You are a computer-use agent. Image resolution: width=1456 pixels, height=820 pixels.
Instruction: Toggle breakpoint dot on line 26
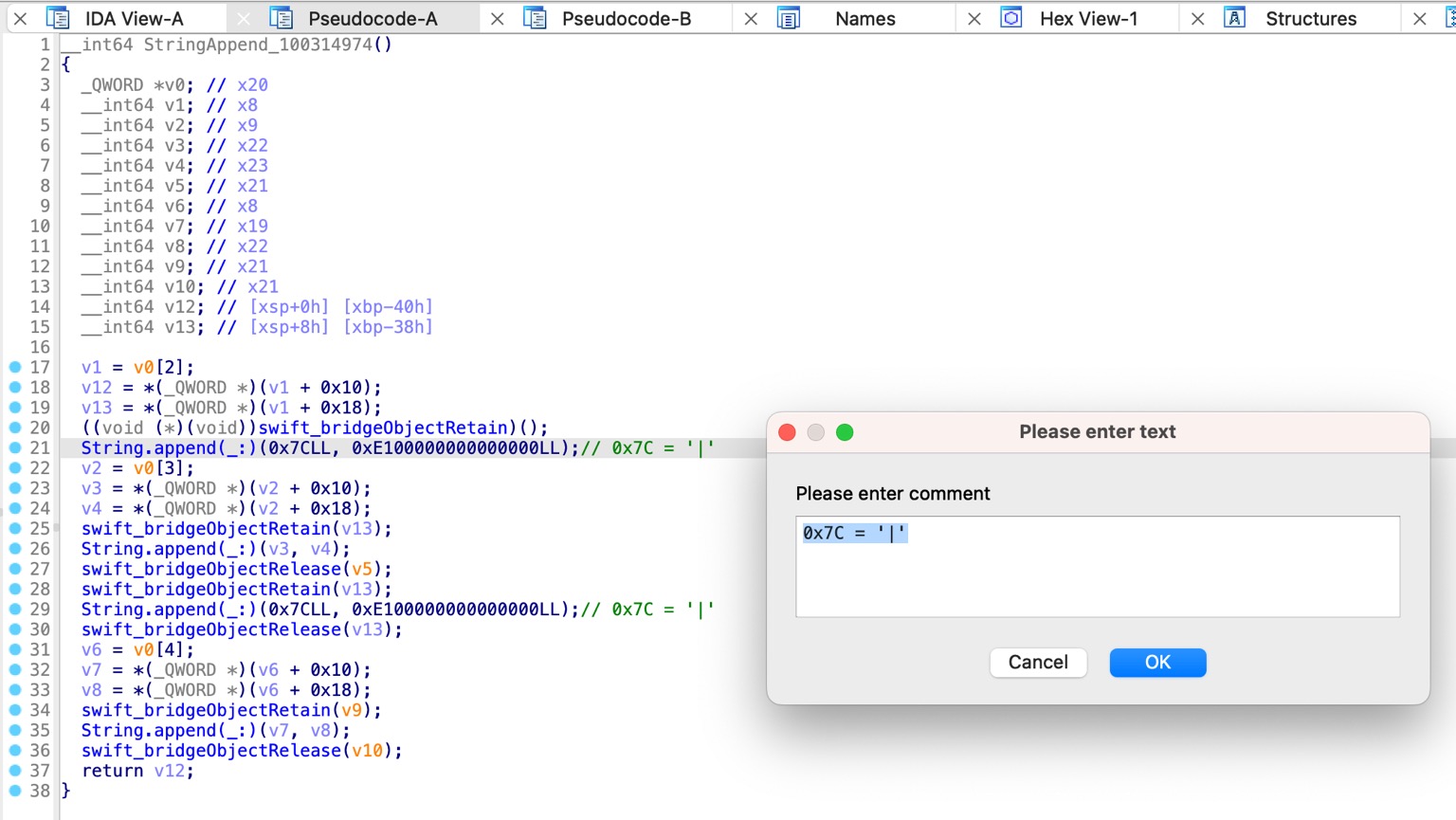[x=15, y=549]
